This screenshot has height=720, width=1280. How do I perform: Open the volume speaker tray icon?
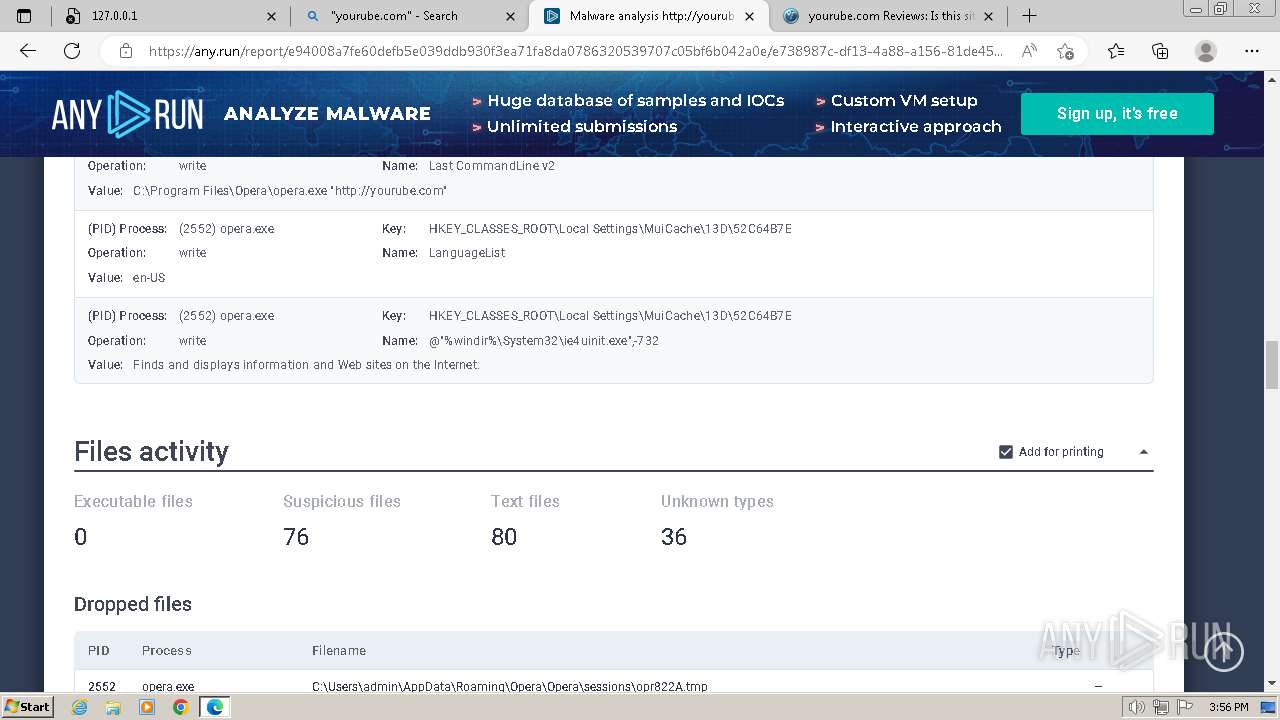[1139, 707]
